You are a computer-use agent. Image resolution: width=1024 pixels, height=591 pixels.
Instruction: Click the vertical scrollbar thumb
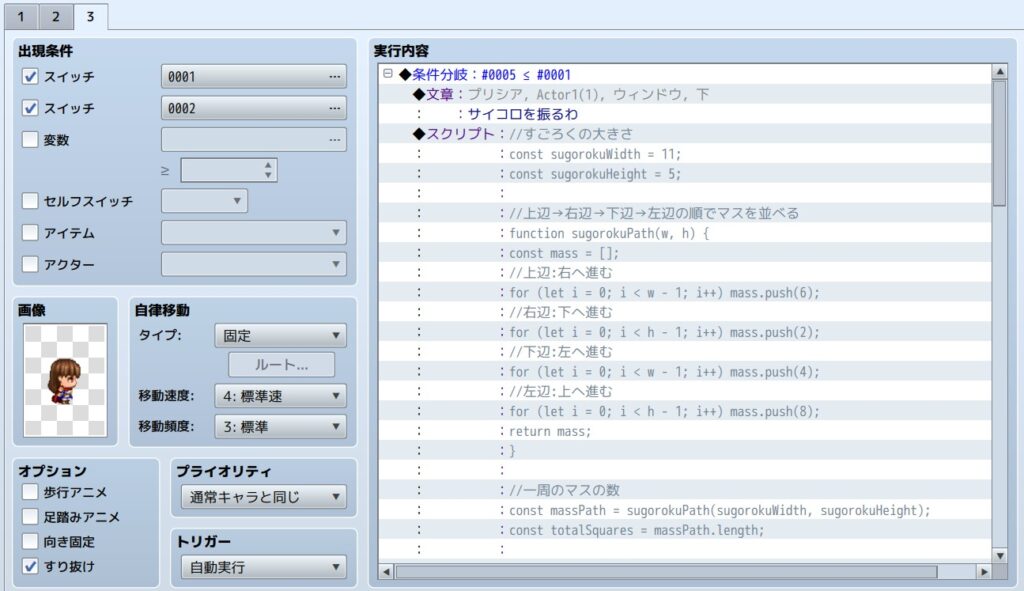[x=999, y=143]
